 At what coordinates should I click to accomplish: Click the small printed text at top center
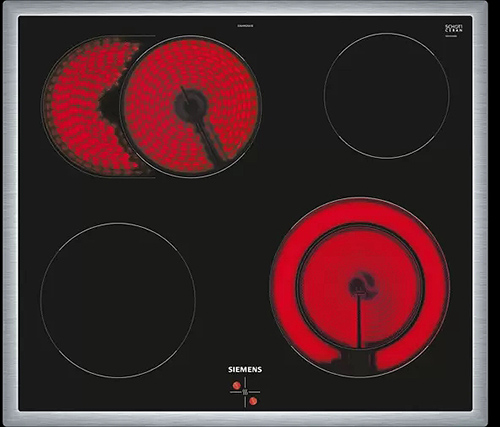245,26
